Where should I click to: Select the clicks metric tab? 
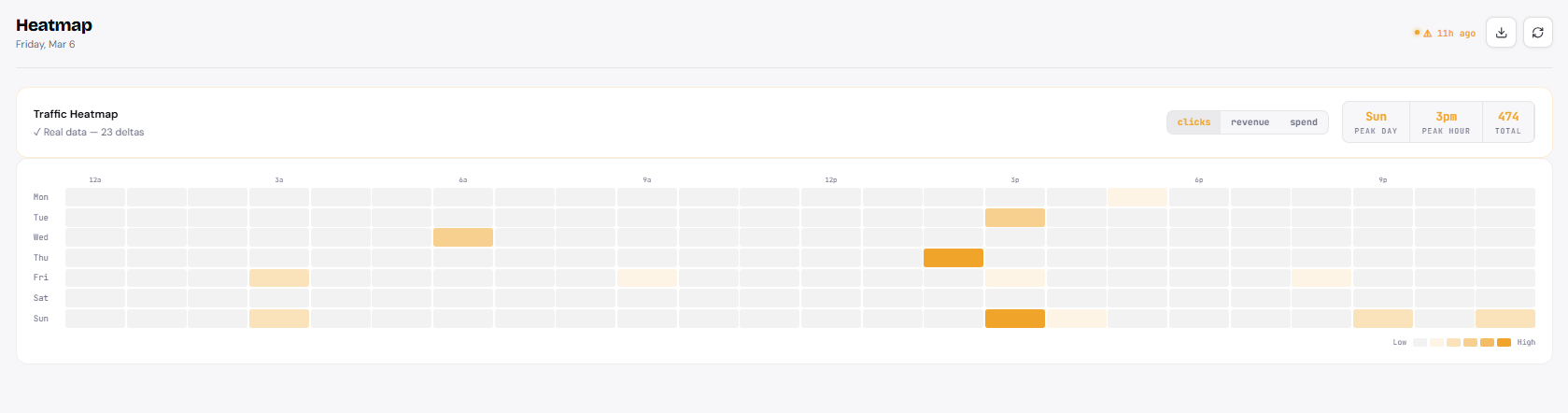(1194, 122)
